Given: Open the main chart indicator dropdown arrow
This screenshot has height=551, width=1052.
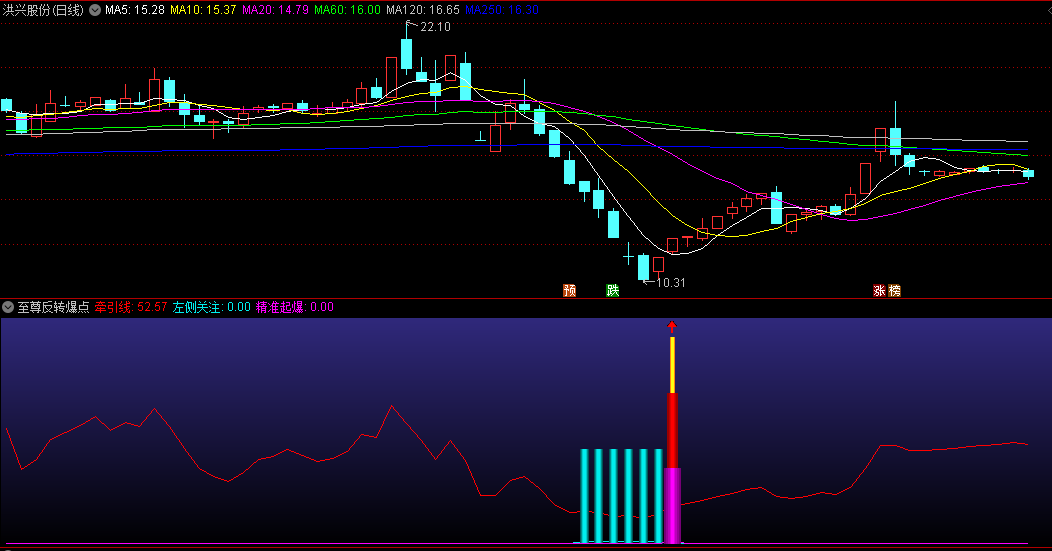Looking at the screenshot, I should point(95,10).
